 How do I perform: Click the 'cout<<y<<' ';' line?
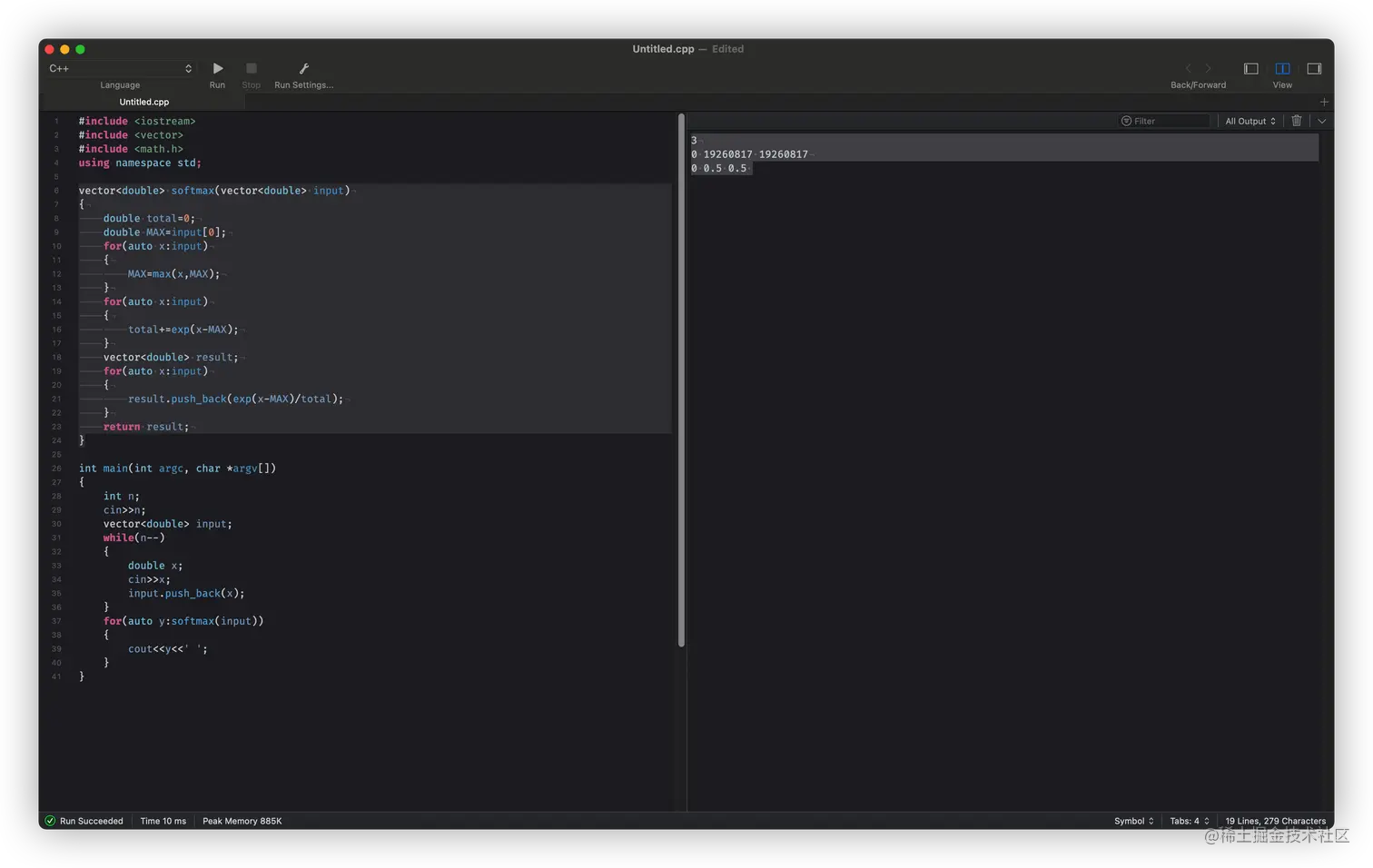(x=167, y=649)
